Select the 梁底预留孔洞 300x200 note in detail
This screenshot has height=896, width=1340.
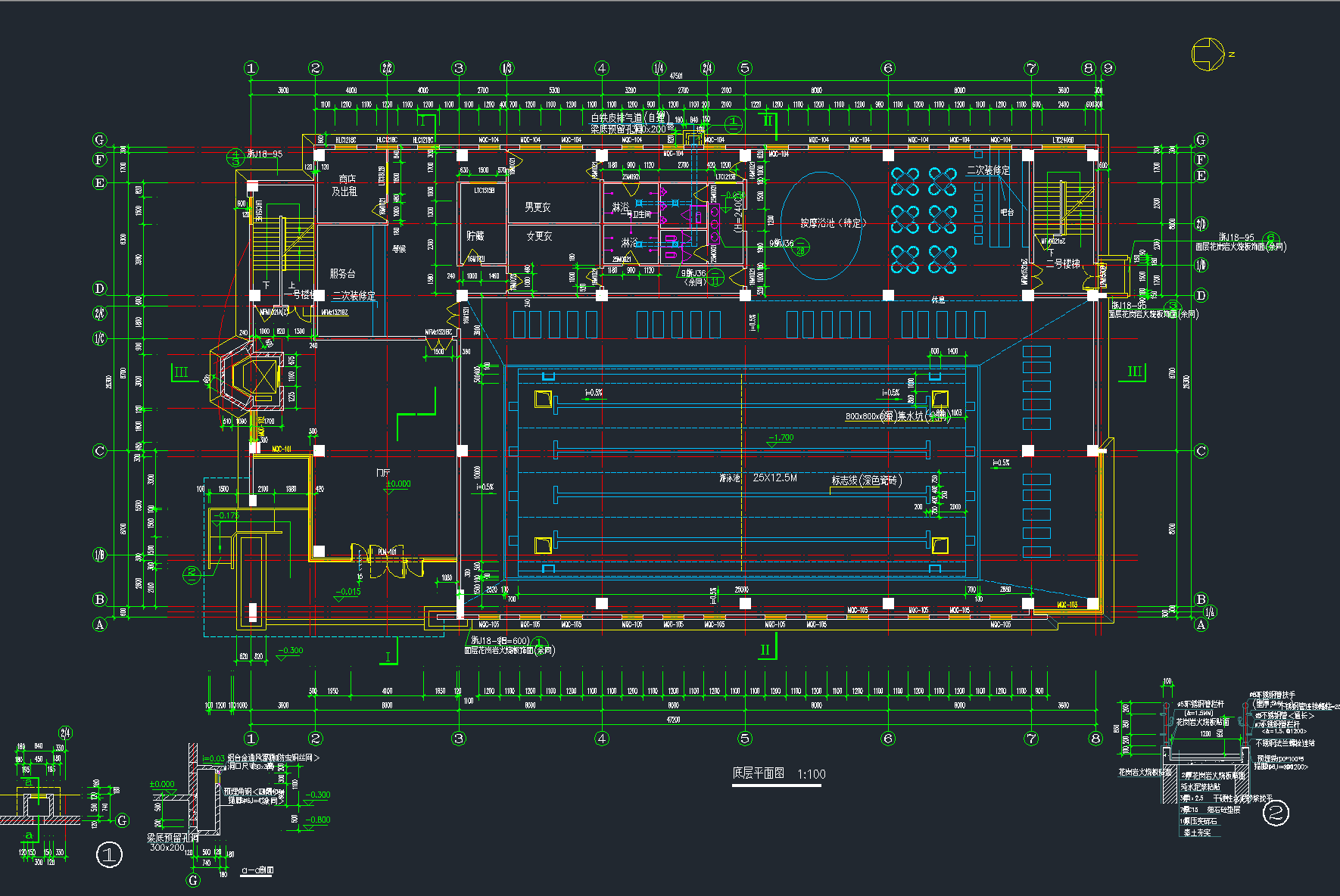(172, 842)
